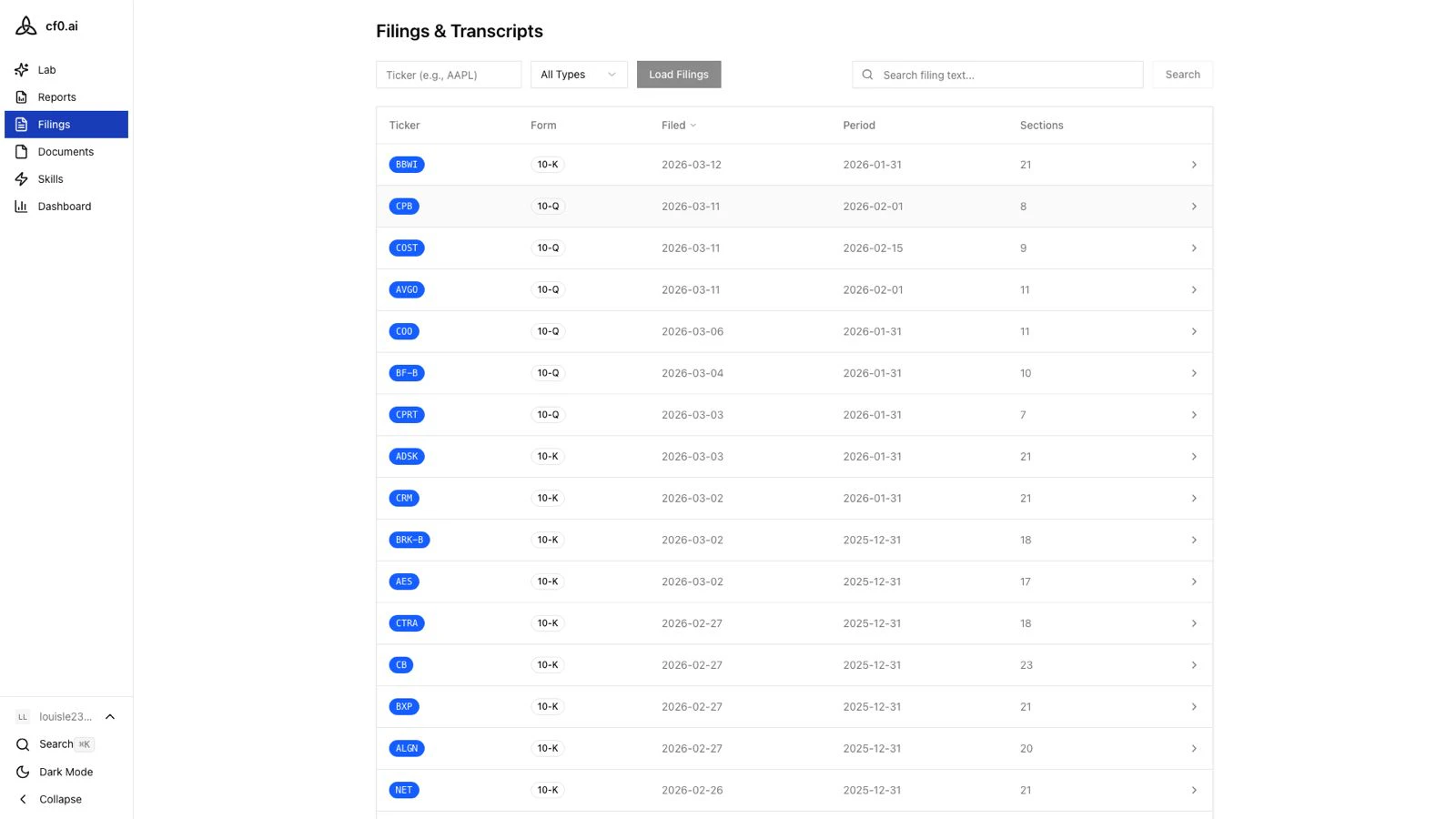The image size is (1456, 819).
Task: Go to Documents in the sidebar
Action: point(66,152)
